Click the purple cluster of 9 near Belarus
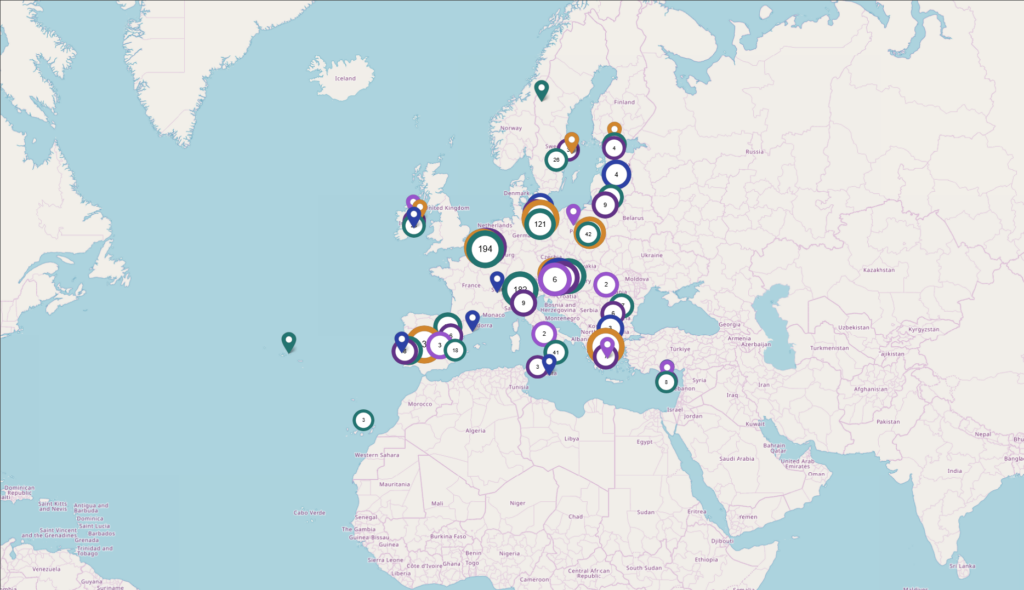Screen dimensions: 1024x590 point(605,205)
